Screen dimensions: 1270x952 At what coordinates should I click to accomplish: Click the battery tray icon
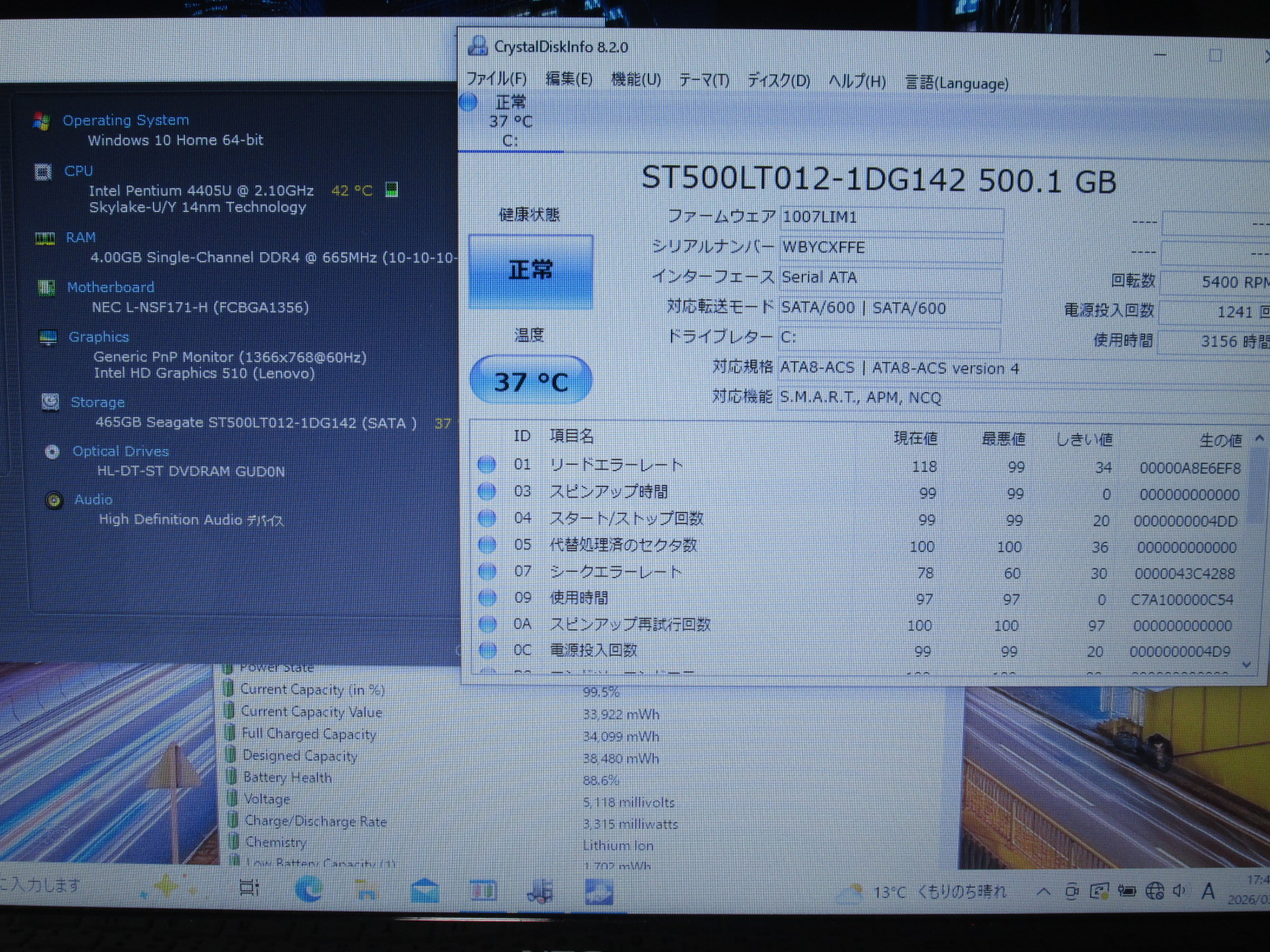point(1127,891)
